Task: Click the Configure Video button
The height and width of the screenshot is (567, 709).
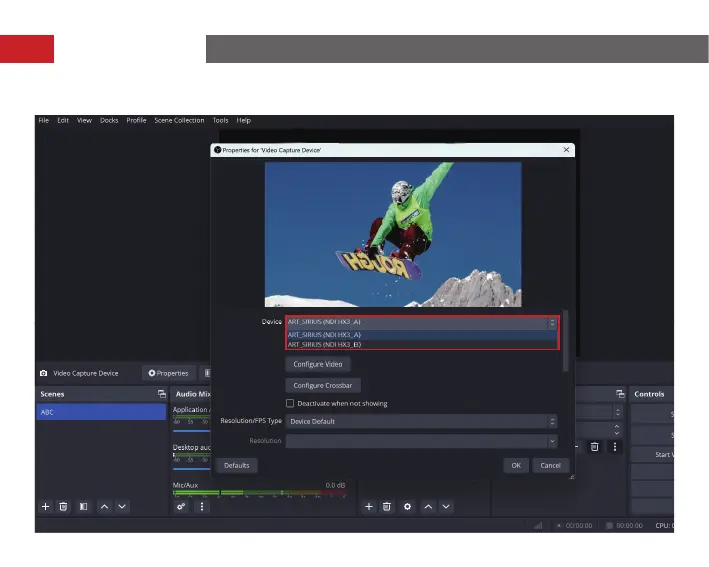Action: [x=318, y=365]
